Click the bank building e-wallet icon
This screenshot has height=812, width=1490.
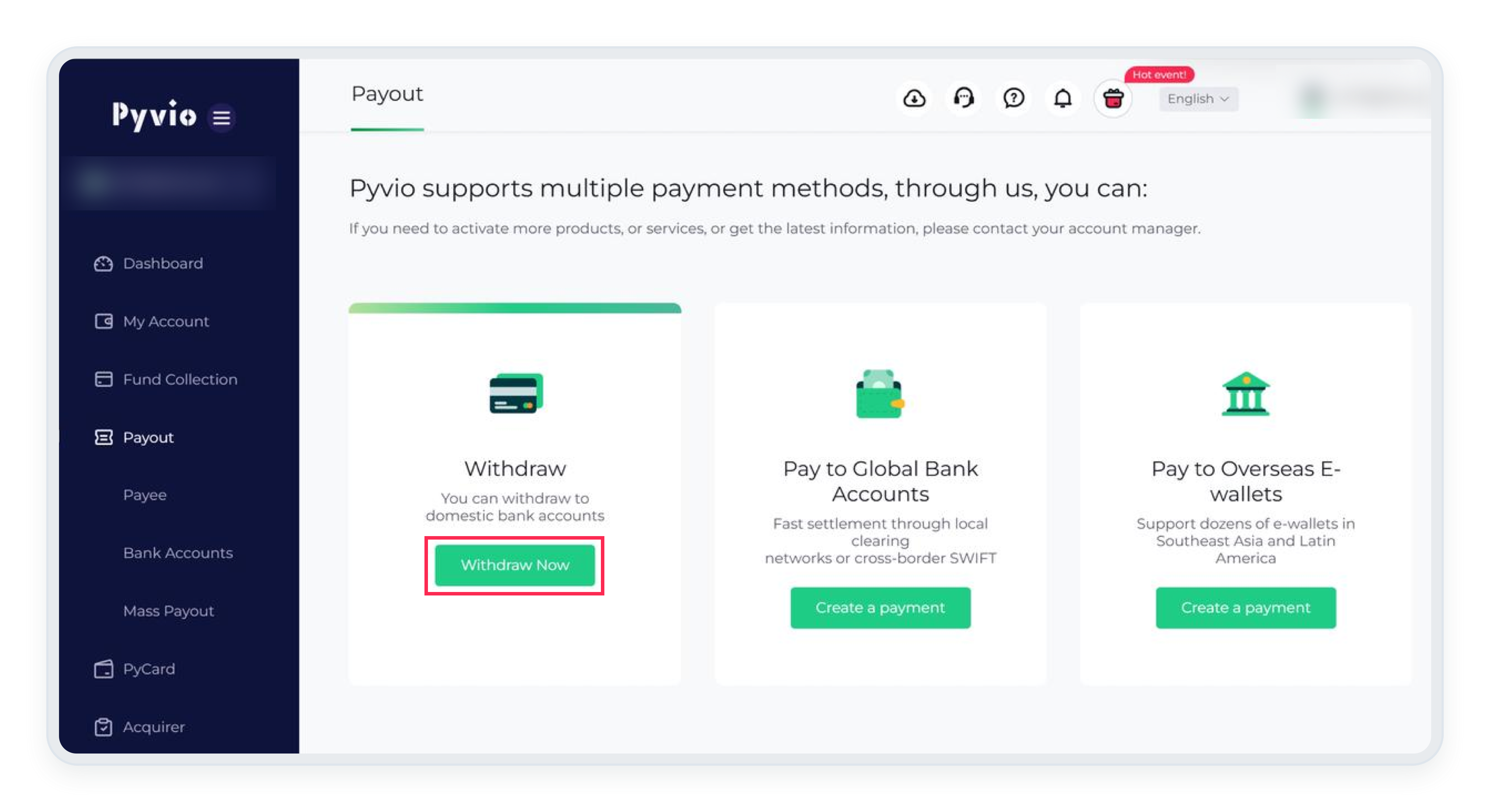click(1245, 393)
